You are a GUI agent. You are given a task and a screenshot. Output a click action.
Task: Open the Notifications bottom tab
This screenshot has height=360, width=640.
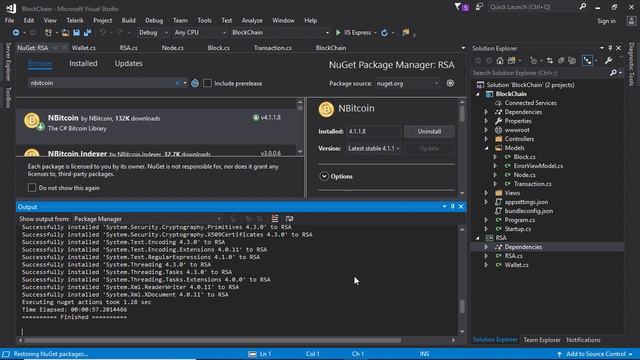pyautogui.click(x=583, y=340)
